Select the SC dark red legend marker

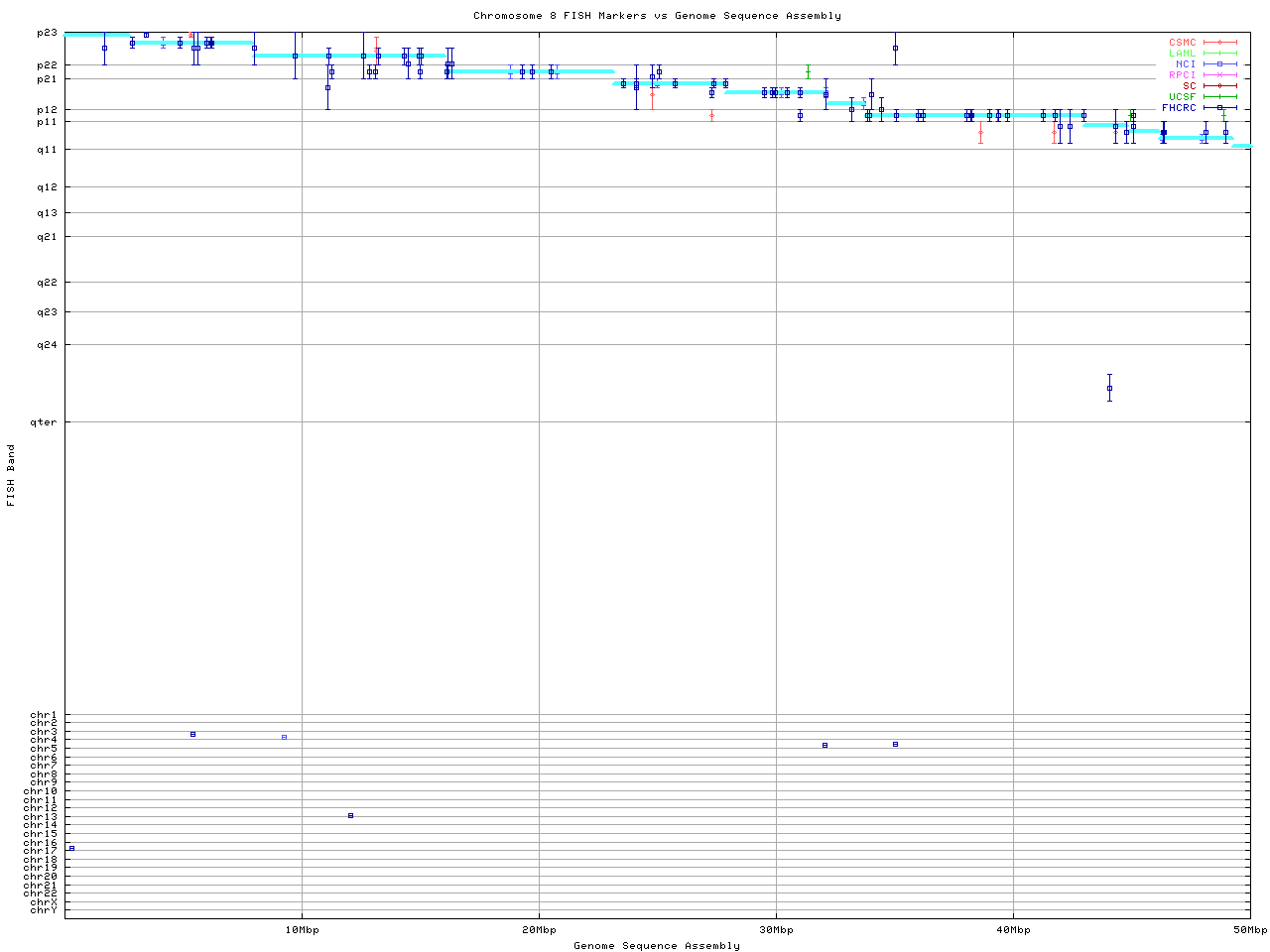pos(1219,86)
